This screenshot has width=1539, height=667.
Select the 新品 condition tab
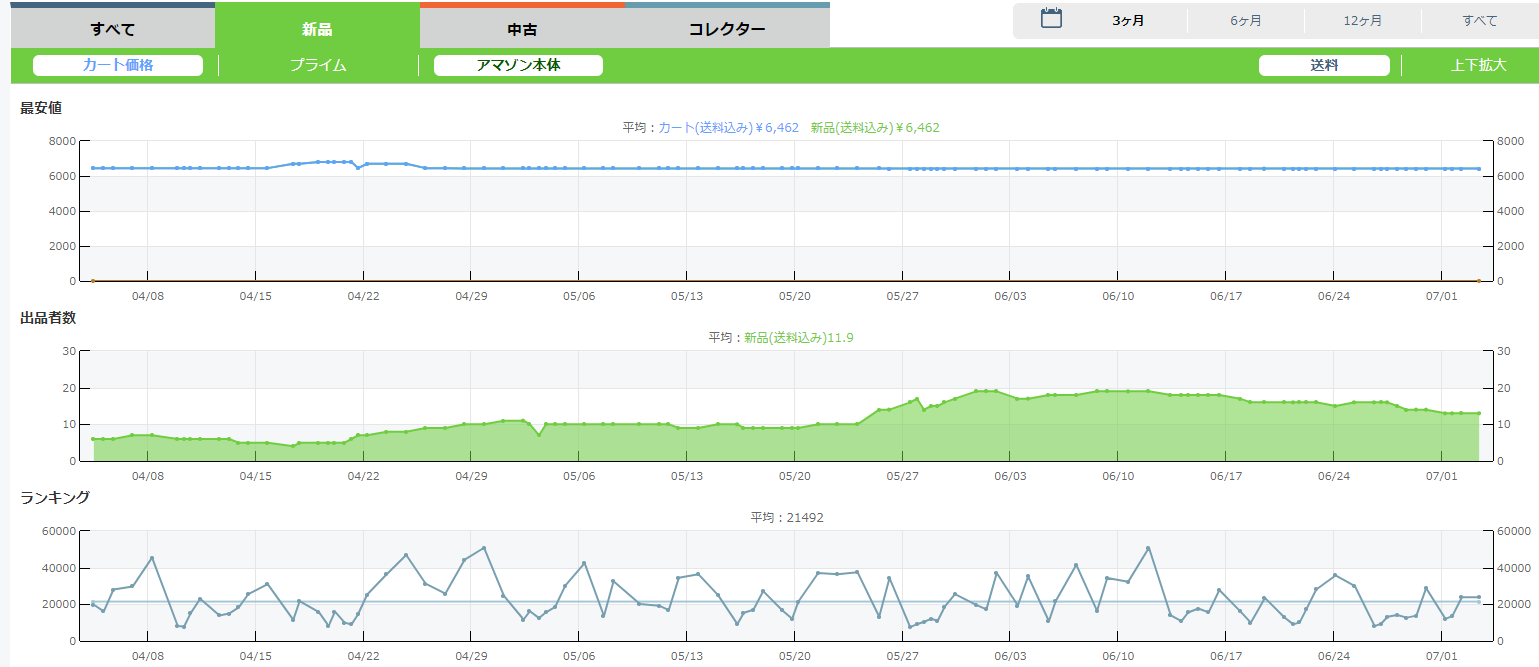pos(317,29)
